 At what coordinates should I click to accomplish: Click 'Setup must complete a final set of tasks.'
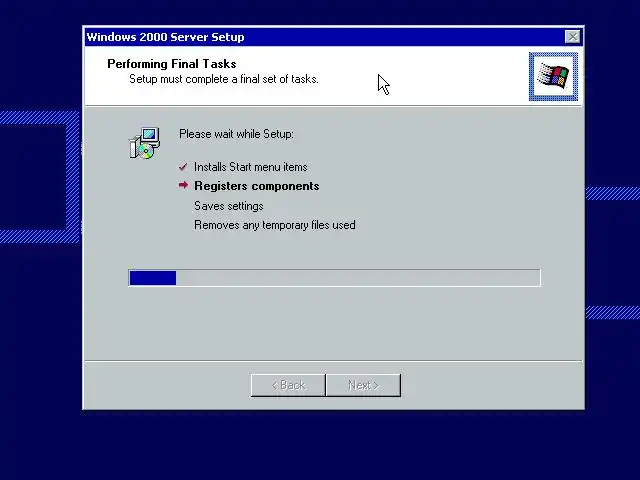pyautogui.click(x=224, y=79)
